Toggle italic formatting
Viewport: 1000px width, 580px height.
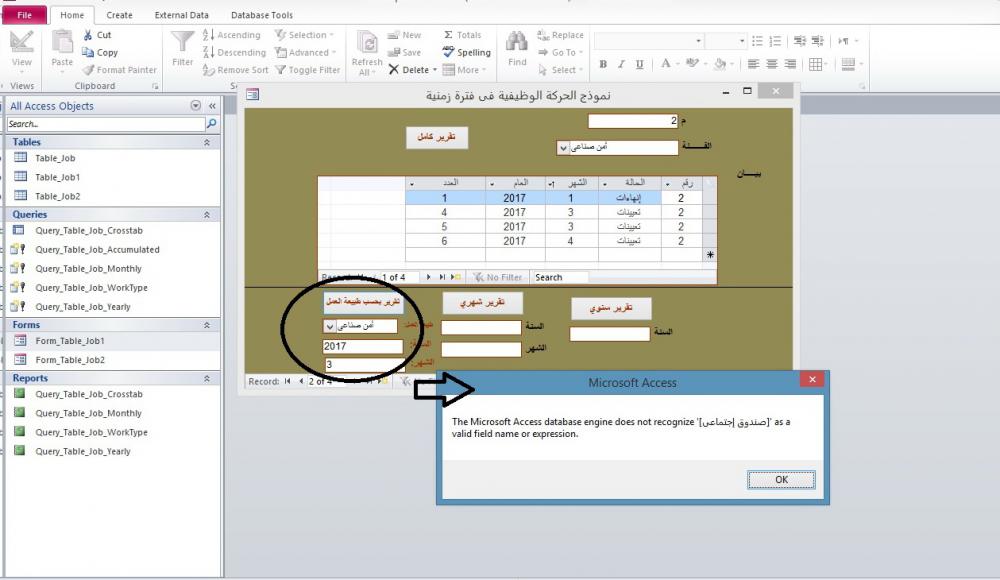point(621,64)
